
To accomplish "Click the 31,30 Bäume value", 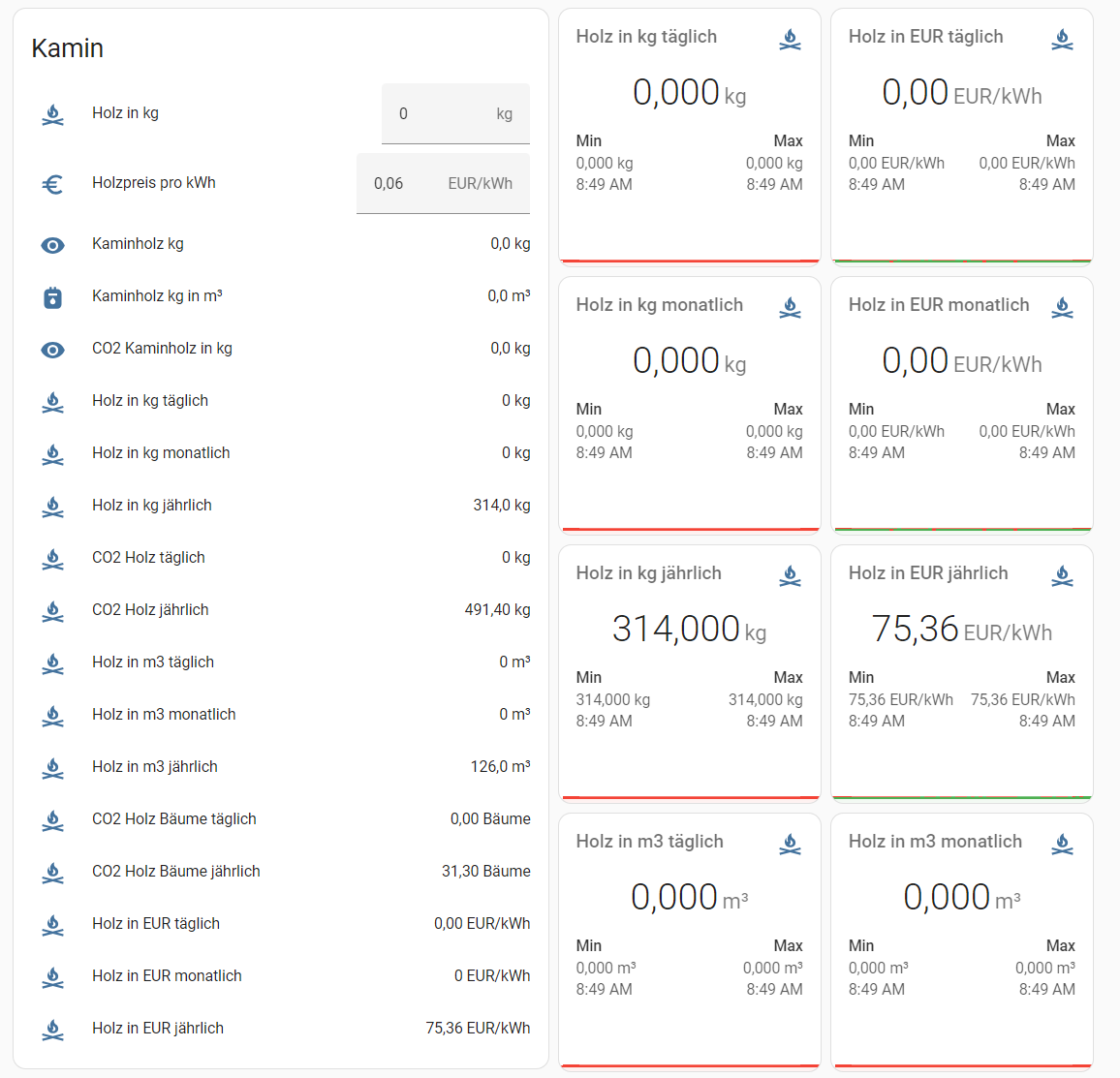I will 485,871.
